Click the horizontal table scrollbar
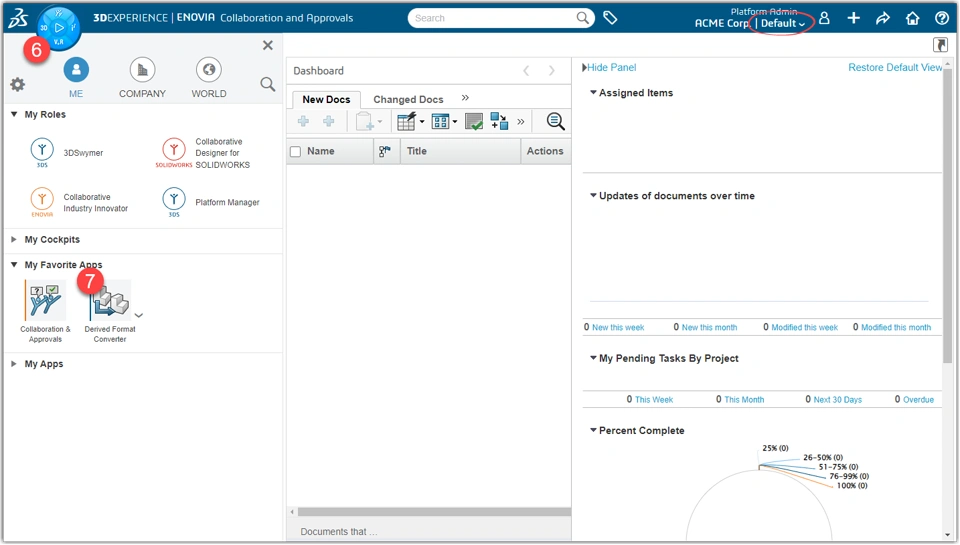 (x=433, y=512)
